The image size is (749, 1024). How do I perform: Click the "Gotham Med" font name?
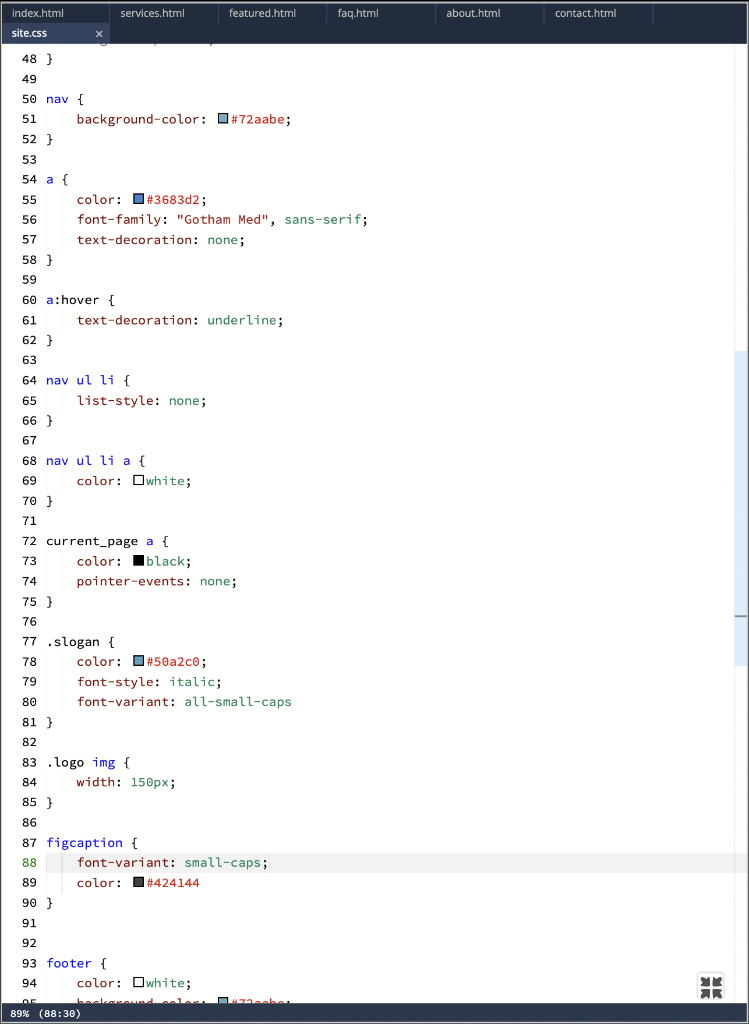pyautogui.click(x=223, y=220)
